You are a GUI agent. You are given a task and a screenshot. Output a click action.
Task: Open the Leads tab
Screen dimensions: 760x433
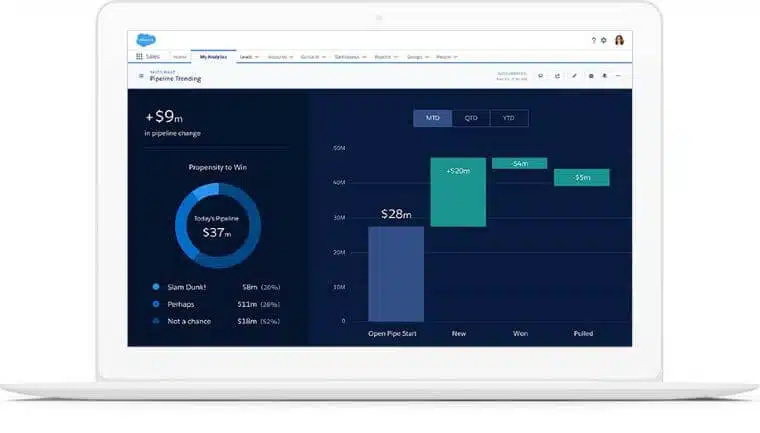(x=246, y=57)
